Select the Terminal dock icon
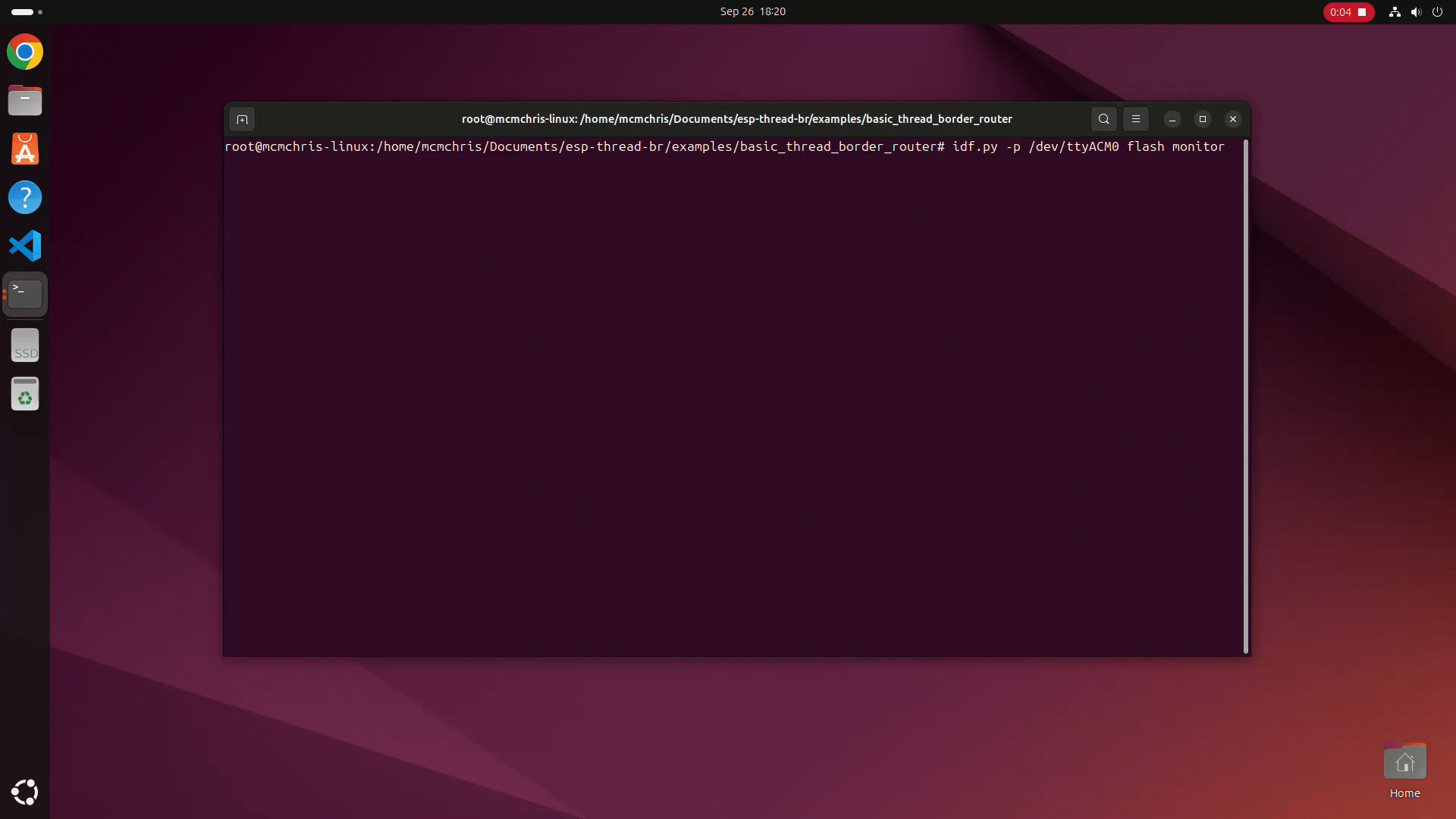 point(25,293)
